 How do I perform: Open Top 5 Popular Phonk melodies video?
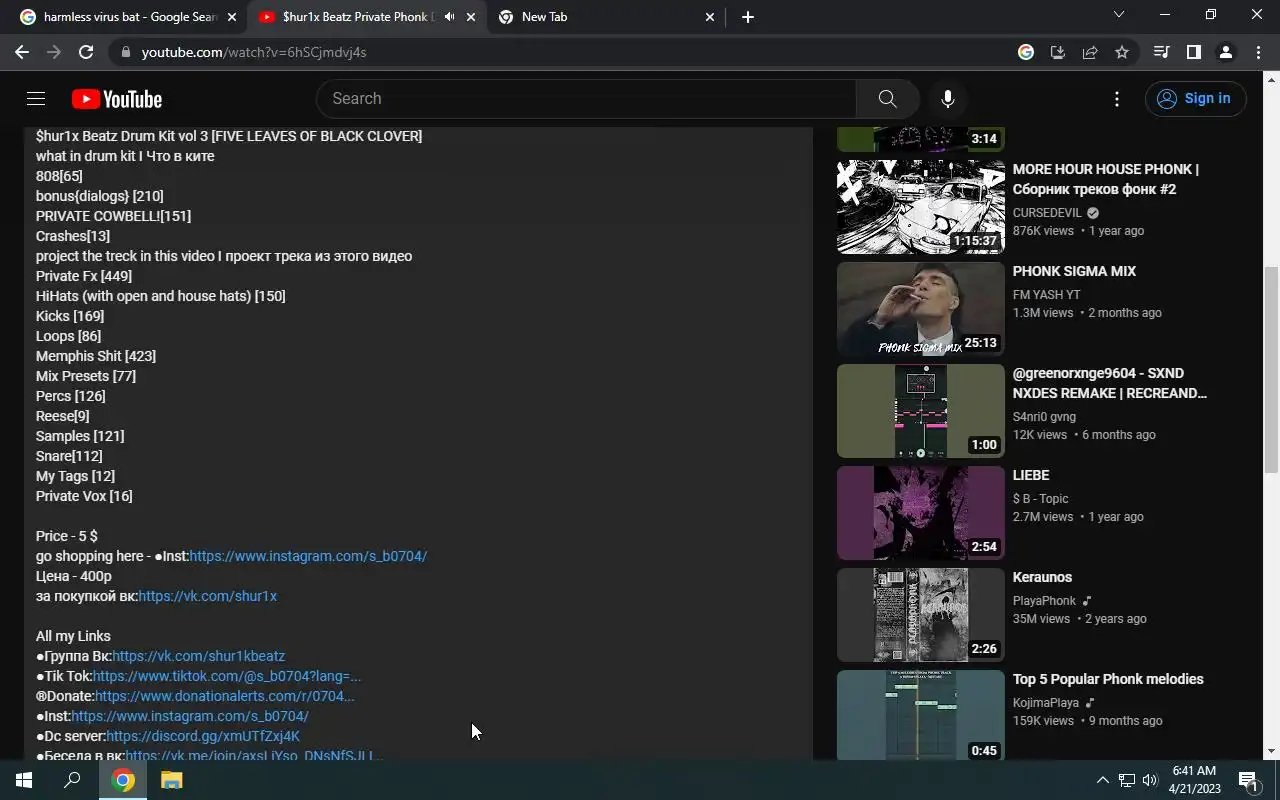[1108, 679]
